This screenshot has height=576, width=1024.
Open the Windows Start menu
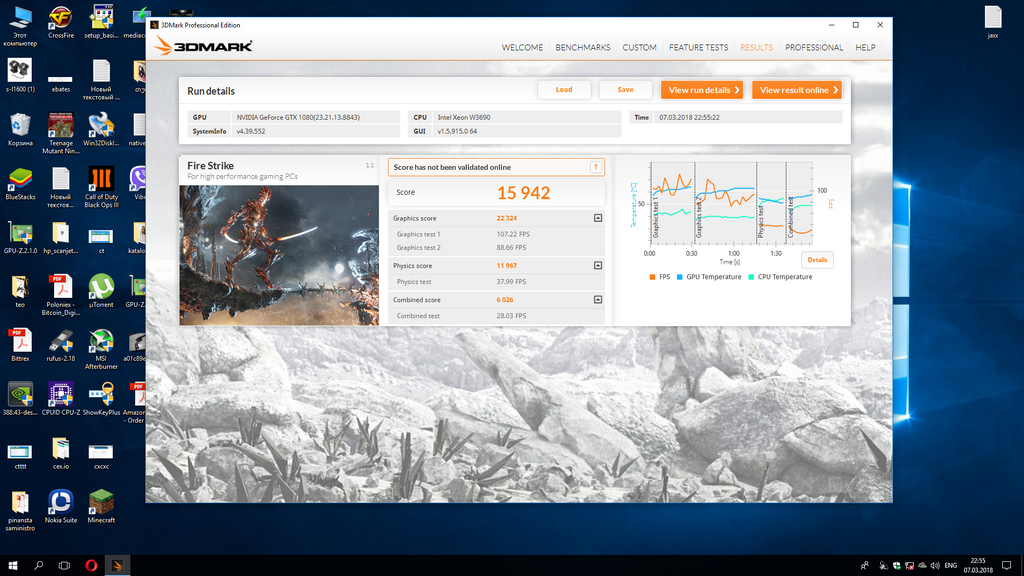click(12, 566)
